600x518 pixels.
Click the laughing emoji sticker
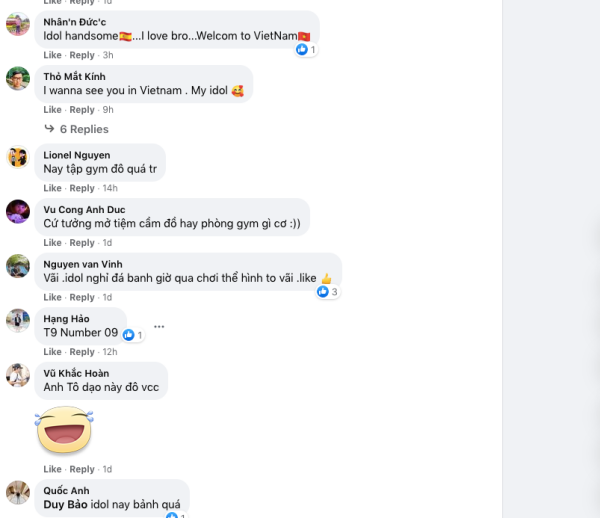(64, 430)
